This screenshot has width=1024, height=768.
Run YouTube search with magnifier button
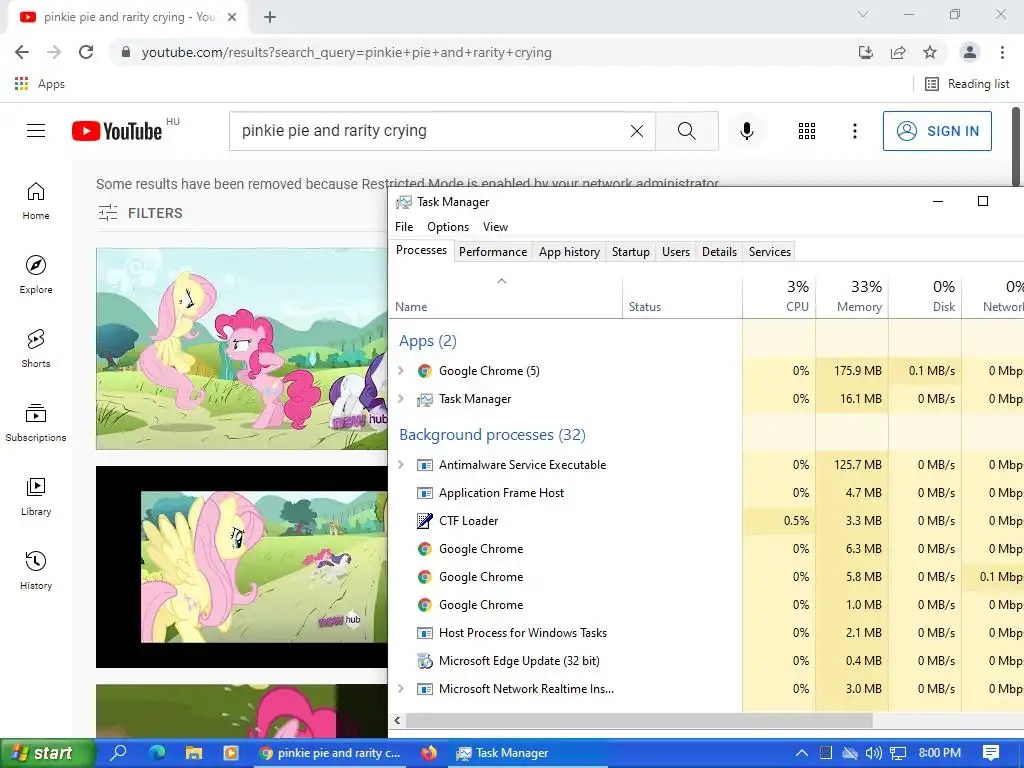(686, 131)
